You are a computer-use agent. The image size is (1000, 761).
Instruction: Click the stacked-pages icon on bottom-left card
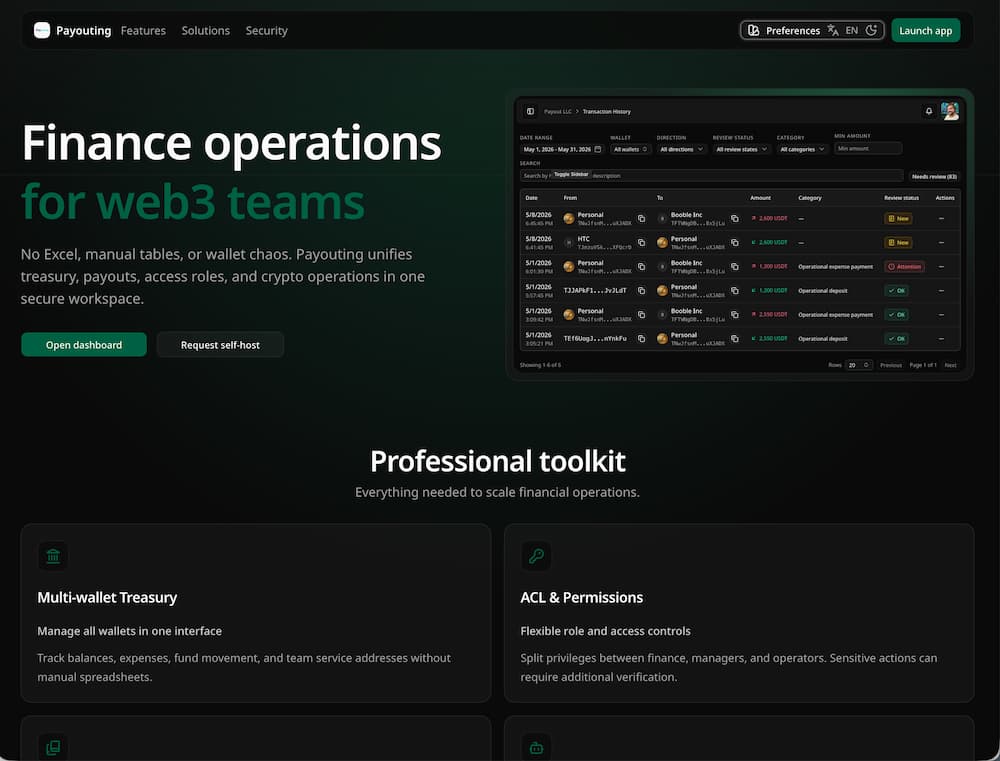coord(53,748)
